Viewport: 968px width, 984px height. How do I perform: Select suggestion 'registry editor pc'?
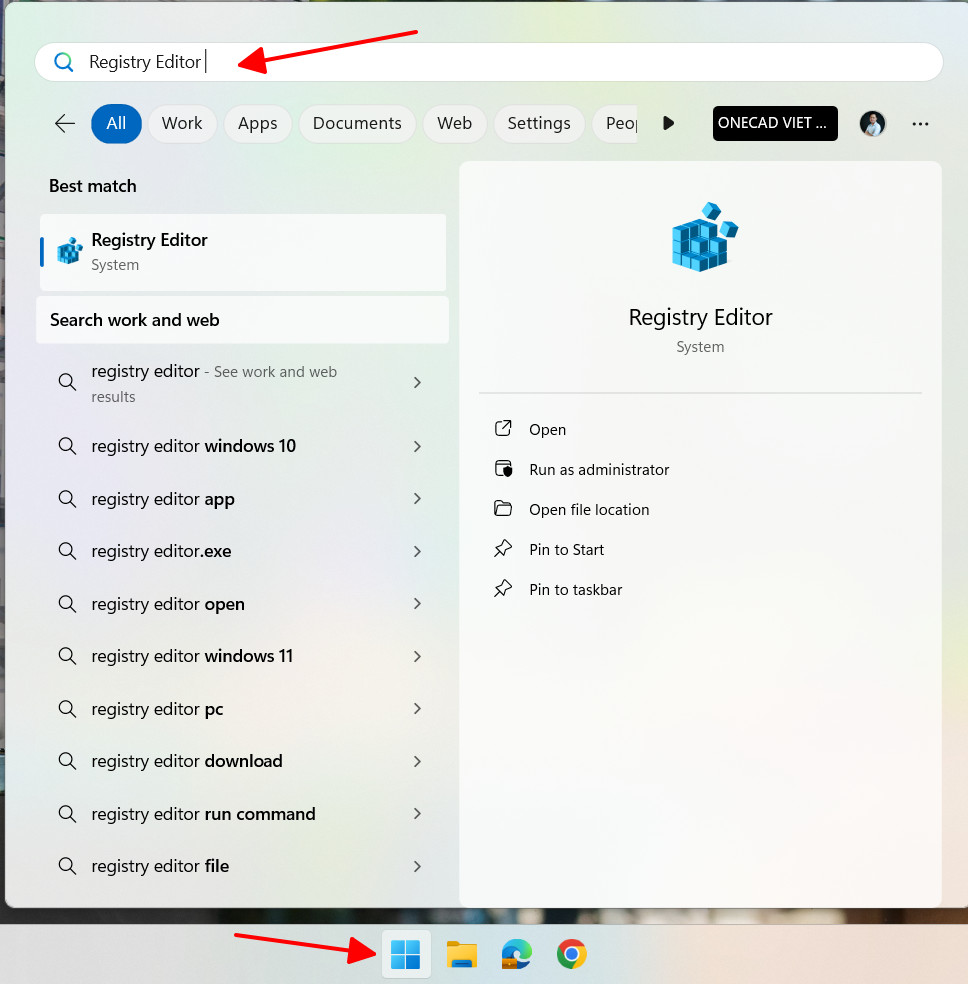click(x=243, y=709)
